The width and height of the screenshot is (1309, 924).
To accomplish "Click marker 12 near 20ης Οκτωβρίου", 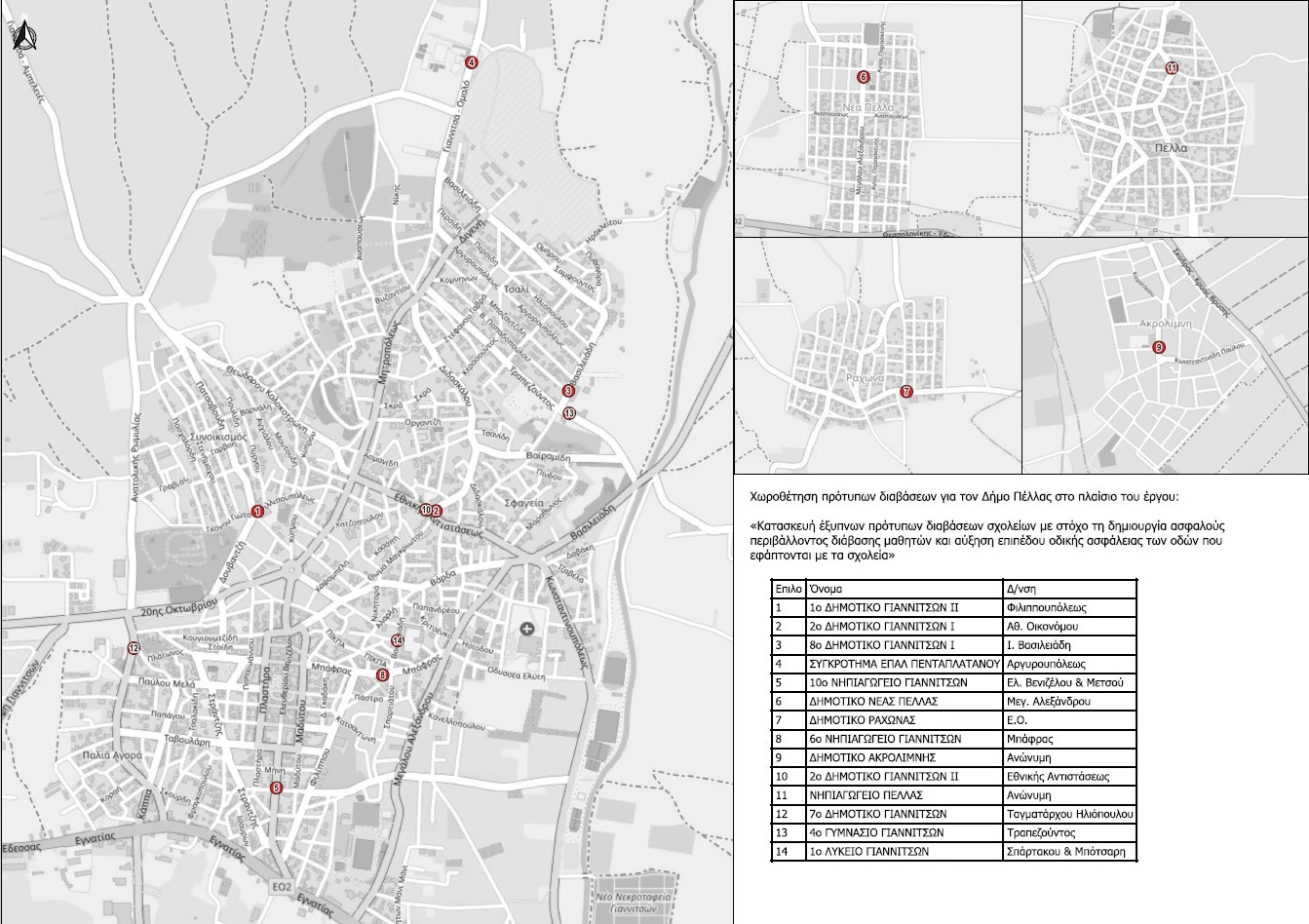I will pos(134,648).
